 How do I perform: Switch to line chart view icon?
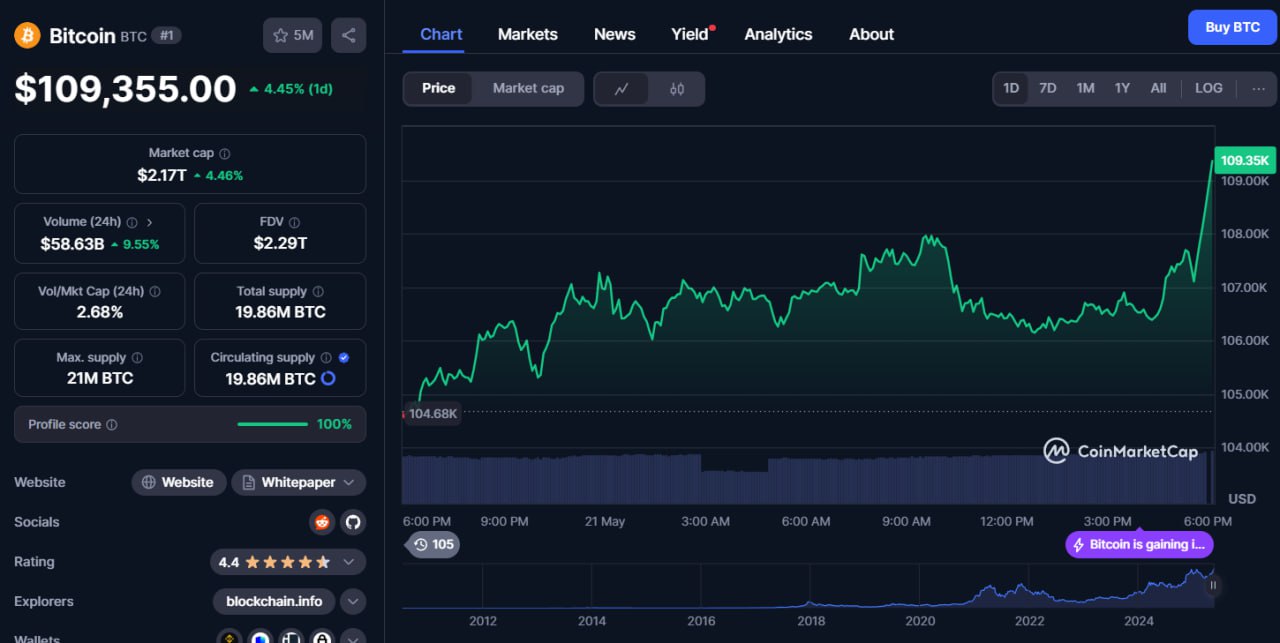coord(621,89)
